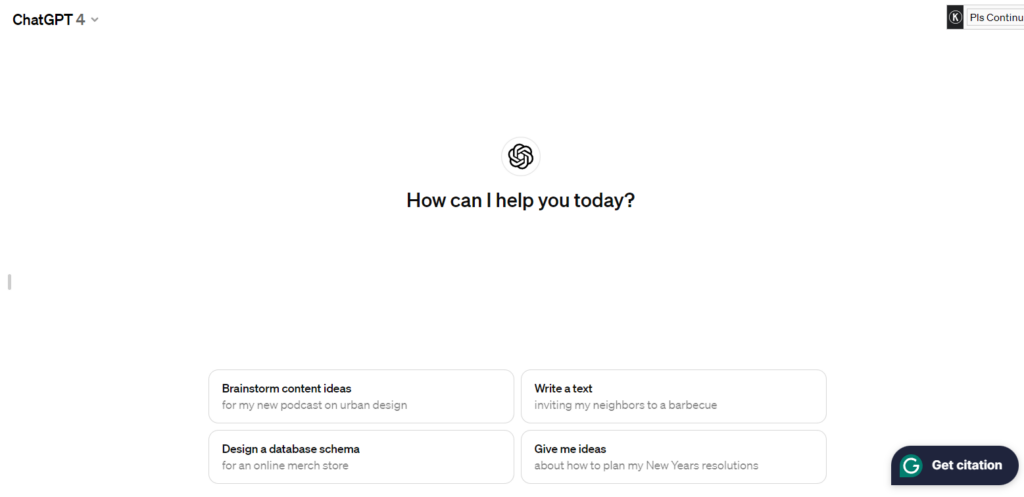1024x497 pixels.
Task: Click the circled K extension icon
Action: click(955, 17)
